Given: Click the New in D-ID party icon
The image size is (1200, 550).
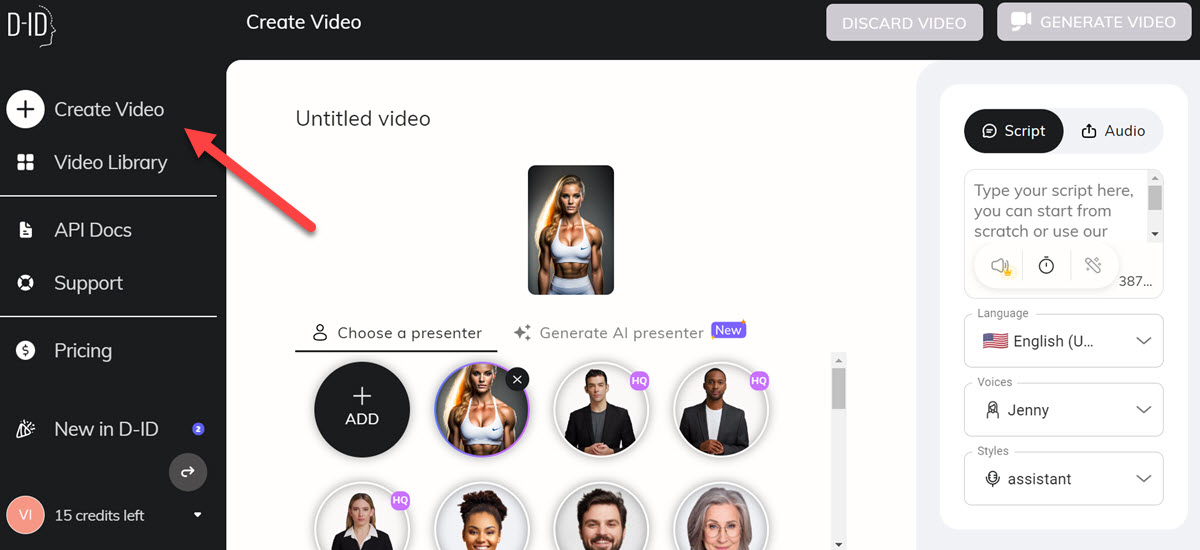Looking at the screenshot, I should pos(26,429).
